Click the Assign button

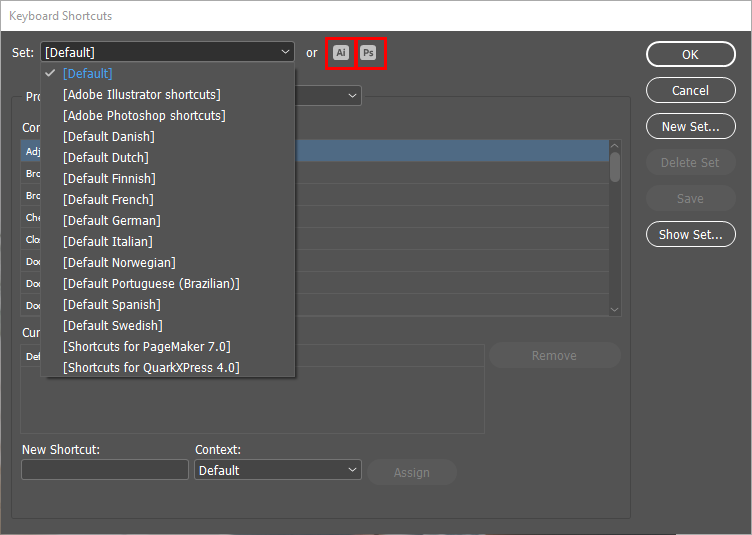click(x=411, y=472)
